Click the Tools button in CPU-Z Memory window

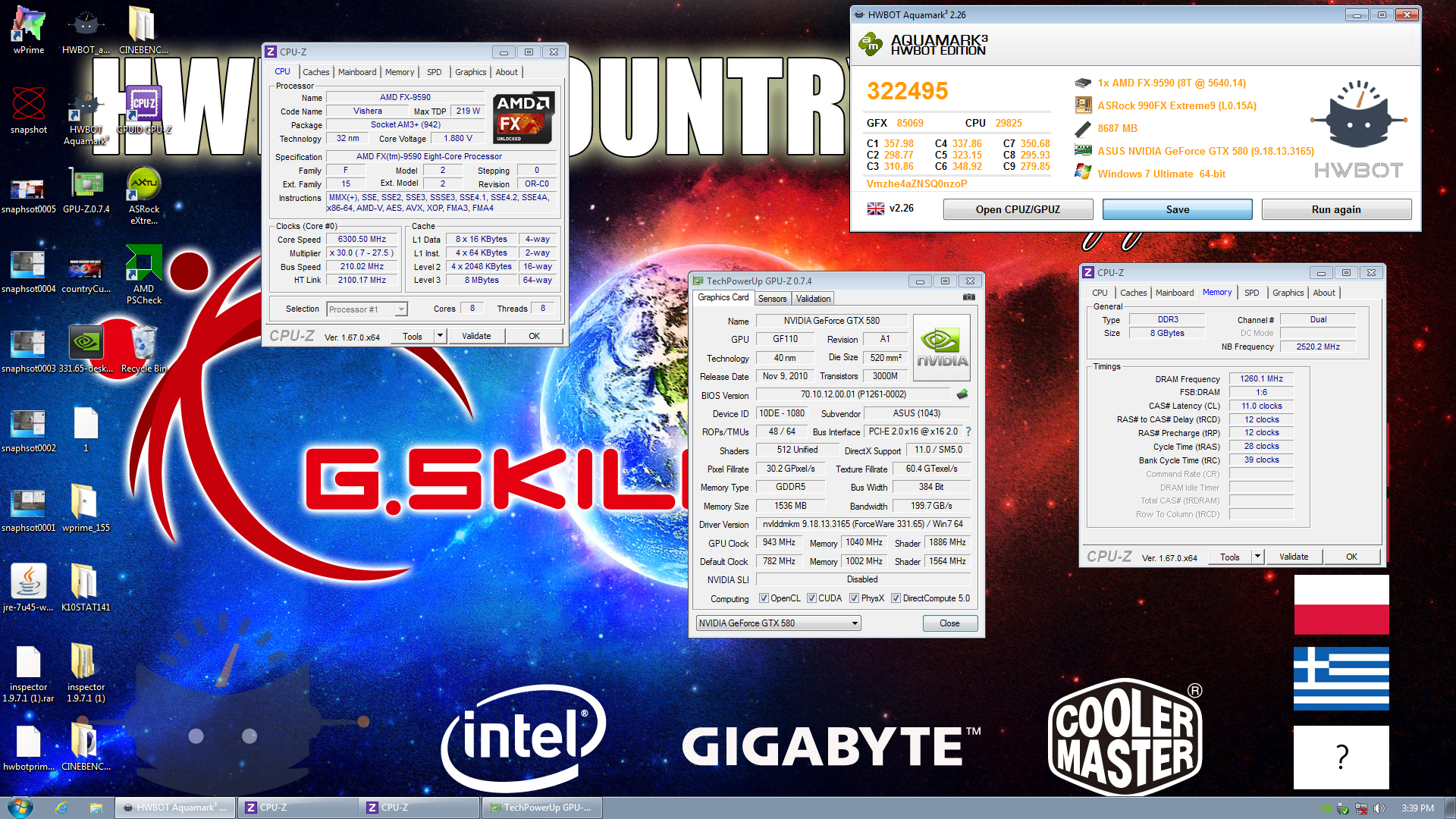tap(1230, 557)
